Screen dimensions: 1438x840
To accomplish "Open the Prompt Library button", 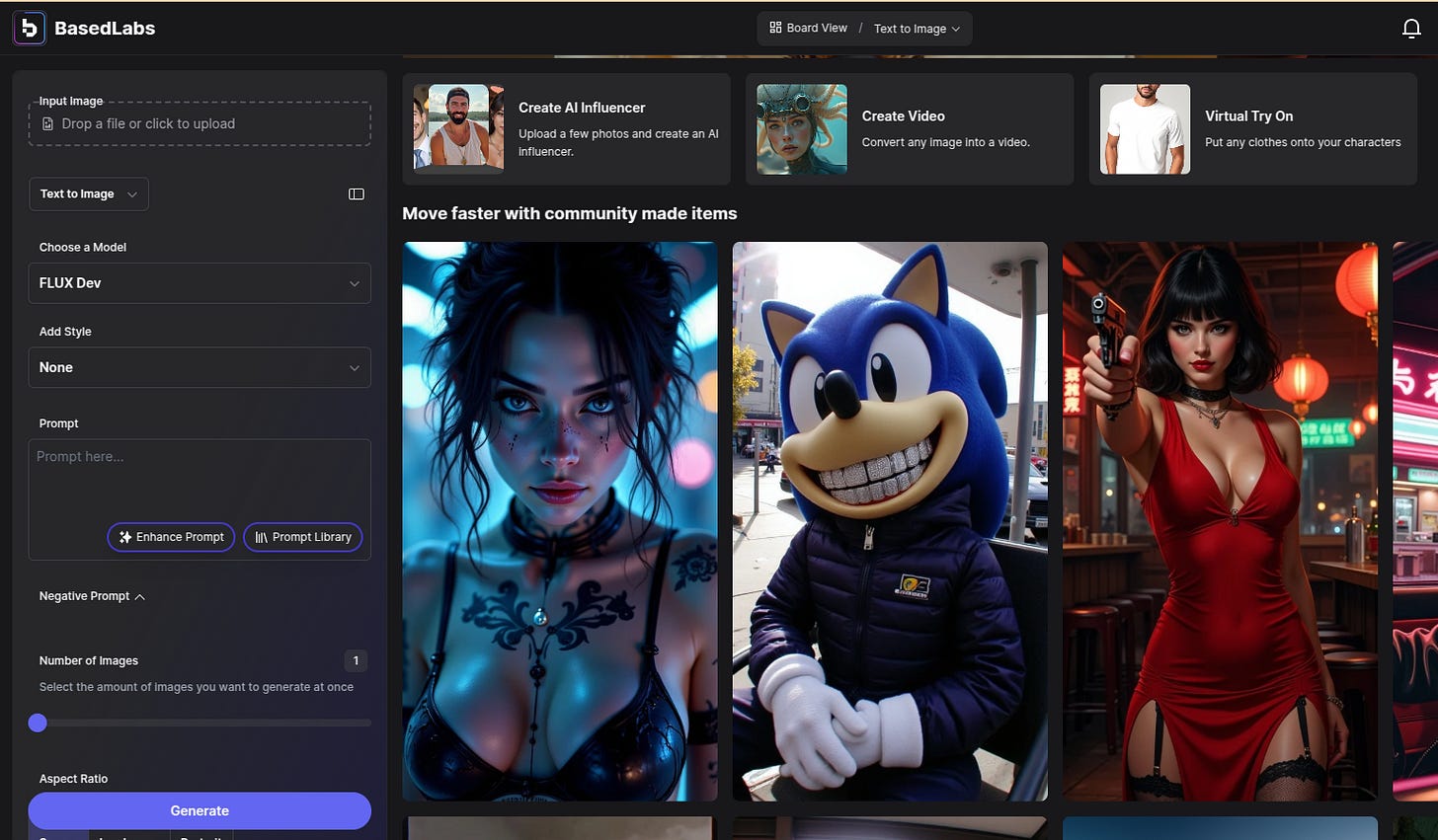I will pyautogui.click(x=303, y=537).
